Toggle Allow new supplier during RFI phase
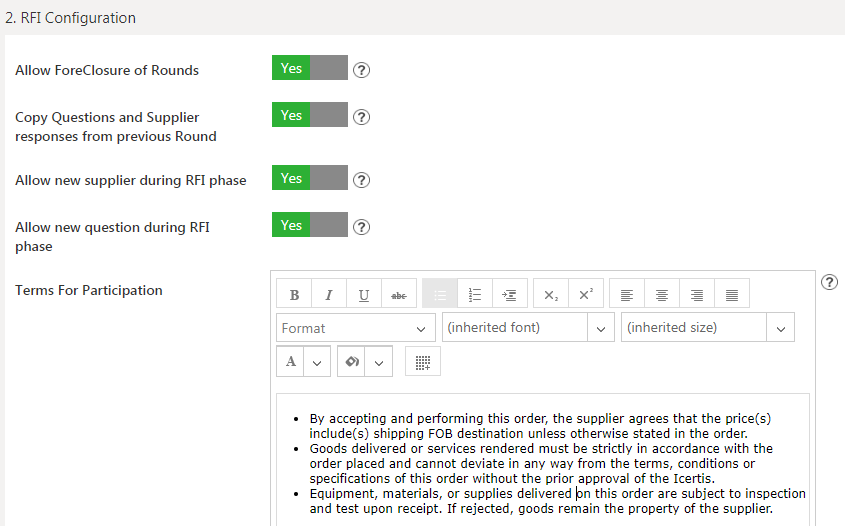This screenshot has width=845, height=526. pyautogui.click(x=309, y=179)
